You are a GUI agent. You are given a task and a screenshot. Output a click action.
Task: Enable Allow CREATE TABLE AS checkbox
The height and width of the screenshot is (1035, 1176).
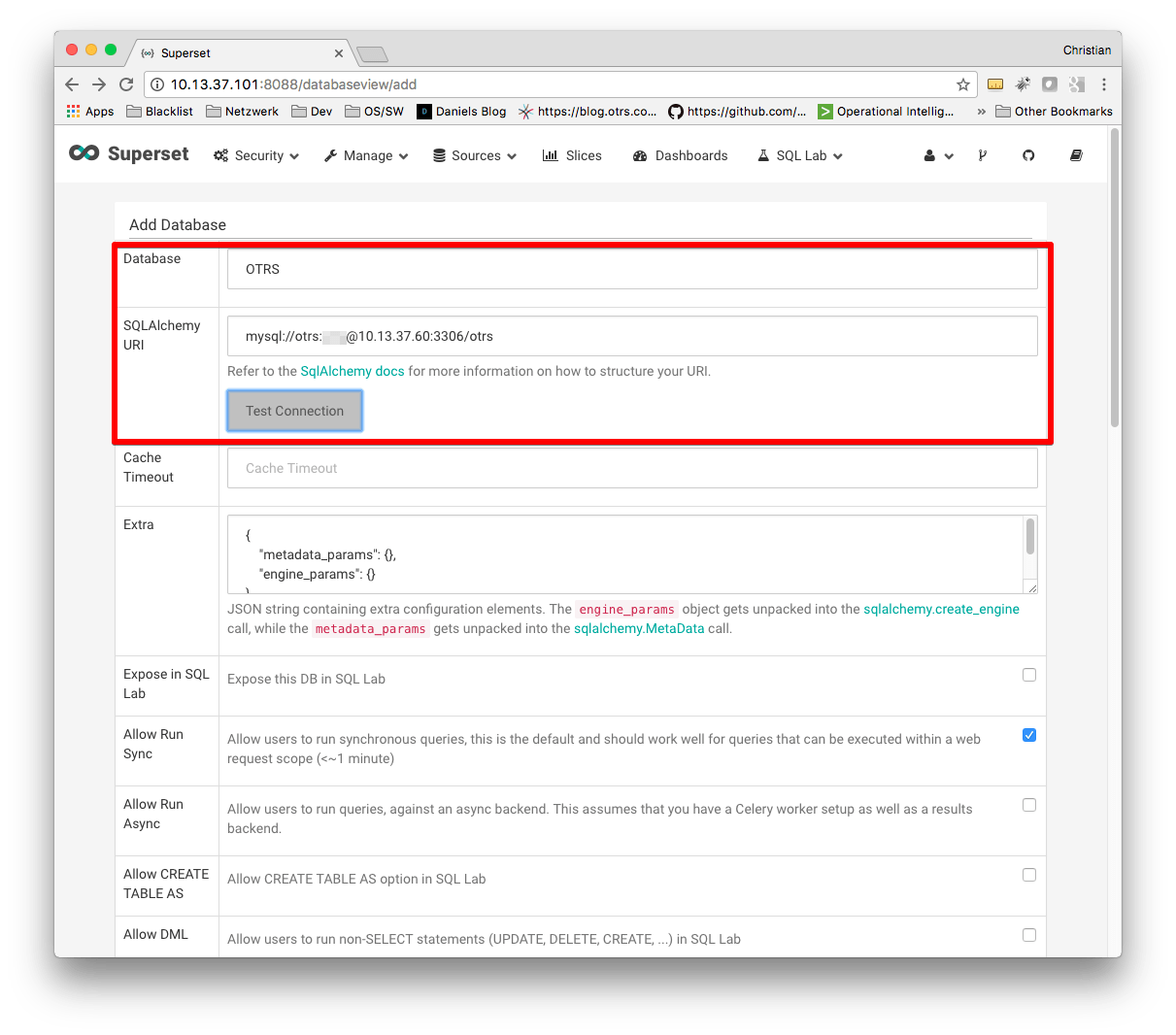click(1029, 875)
